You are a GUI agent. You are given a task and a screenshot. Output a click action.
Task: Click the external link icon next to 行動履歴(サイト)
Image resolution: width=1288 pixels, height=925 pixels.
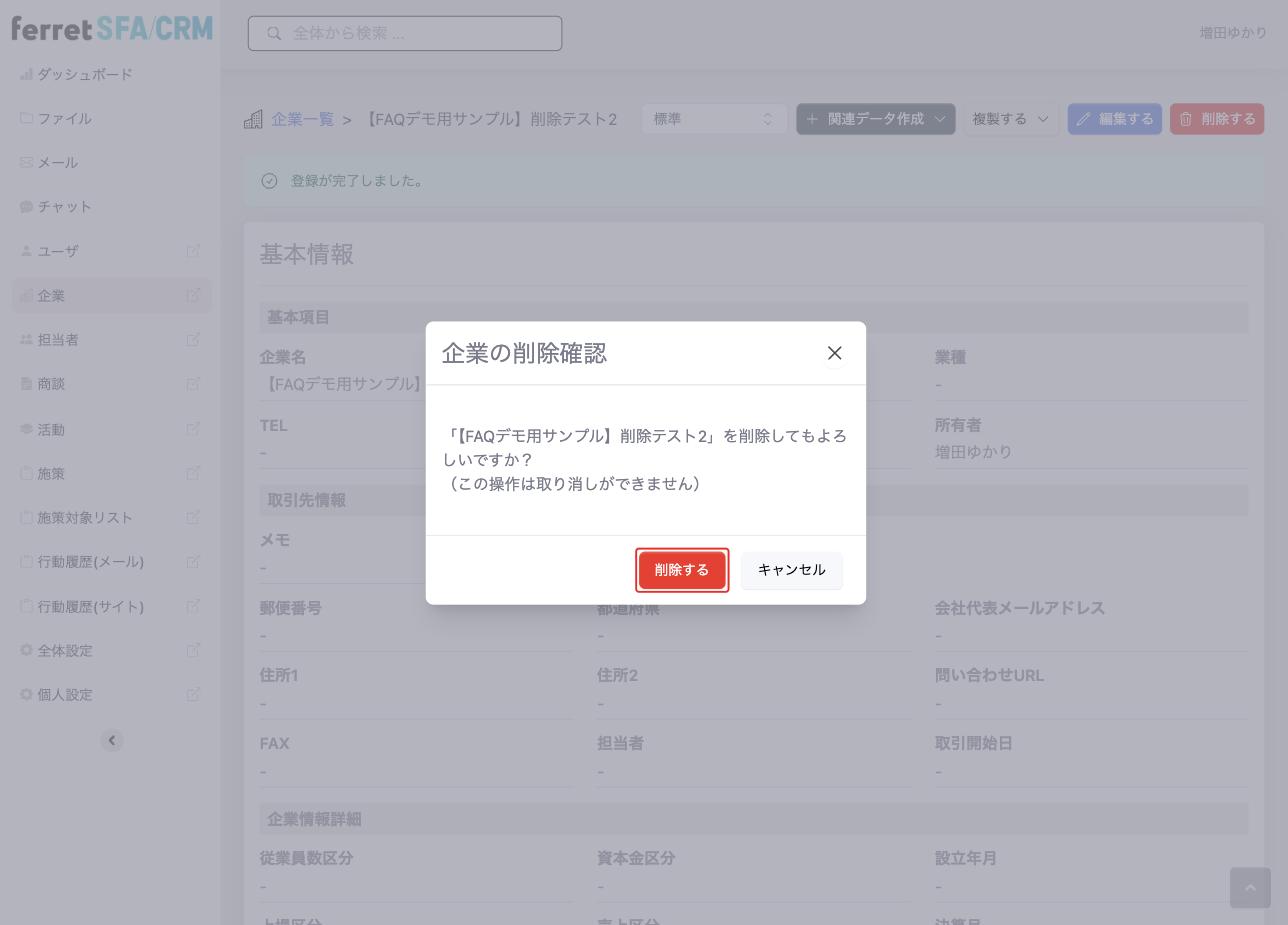coord(194,606)
